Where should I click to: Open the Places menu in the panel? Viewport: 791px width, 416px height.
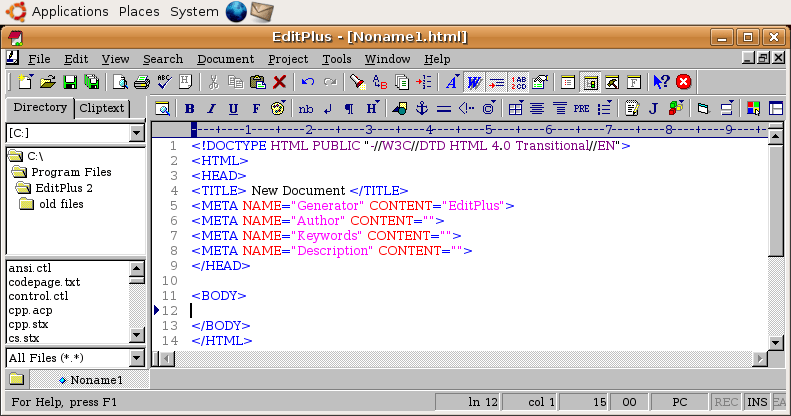point(139,11)
